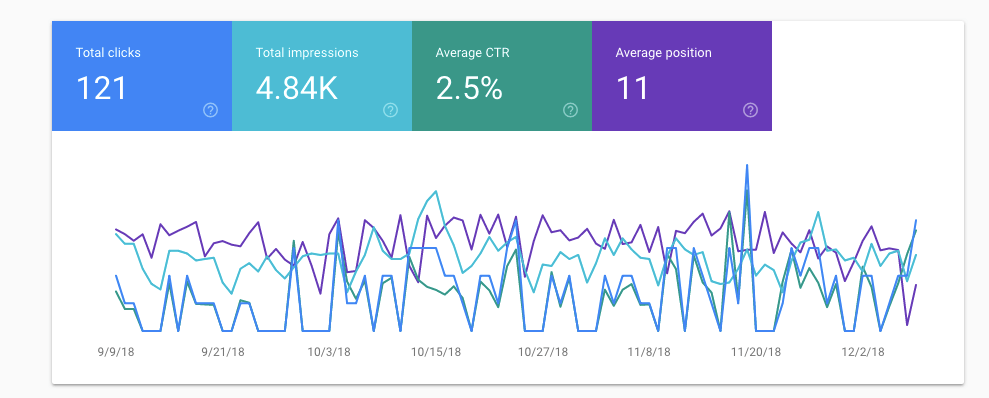Click the 10/27/18 date axis label
Viewport: 989px width, 398px height.
[542, 352]
